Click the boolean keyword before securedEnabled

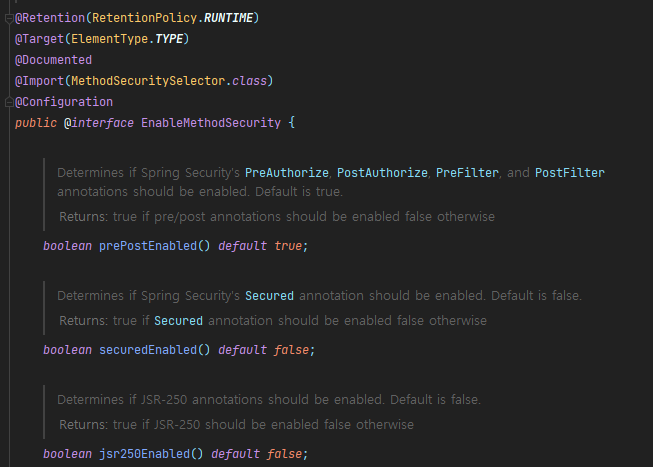pyautogui.click(x=67, y=350)
